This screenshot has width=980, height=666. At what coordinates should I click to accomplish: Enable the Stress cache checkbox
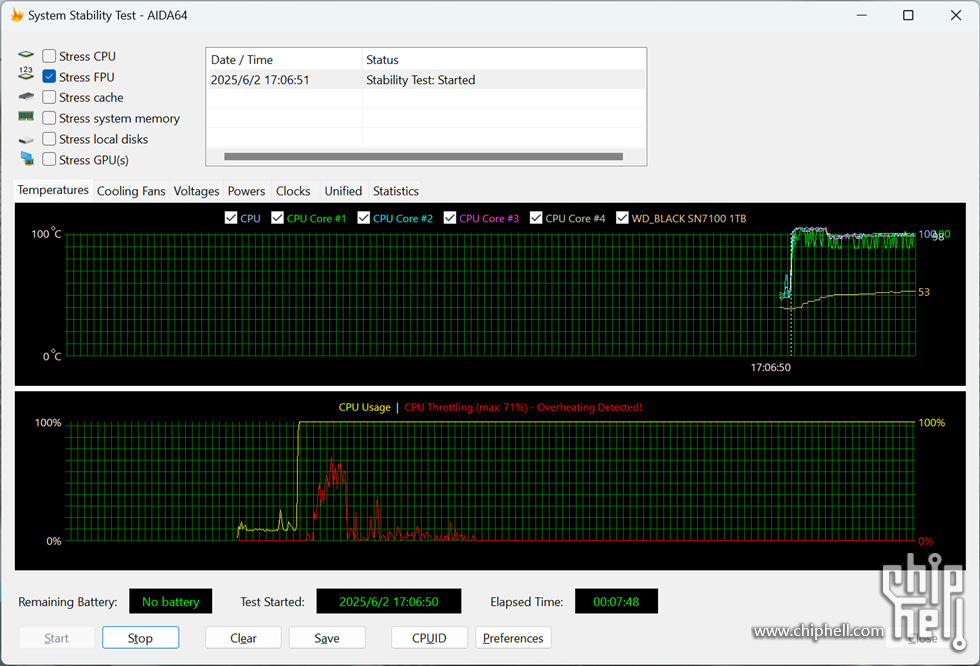pyautogui.click(x=49, y=97)
